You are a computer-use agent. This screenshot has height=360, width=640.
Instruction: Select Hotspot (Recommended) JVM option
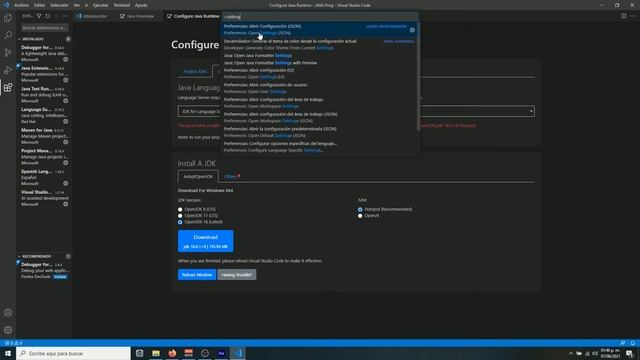coord(360,209)
